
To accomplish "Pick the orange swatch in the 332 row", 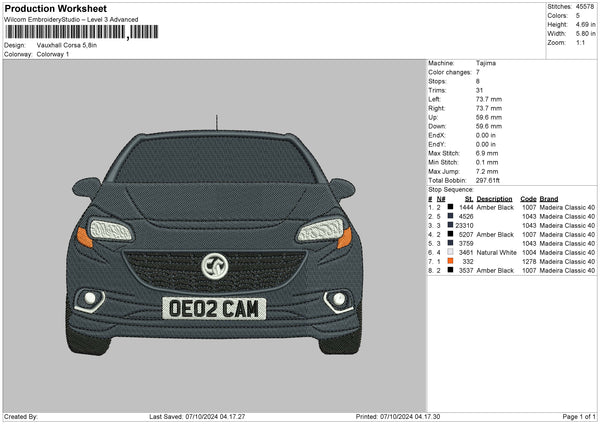I will 450,261.
